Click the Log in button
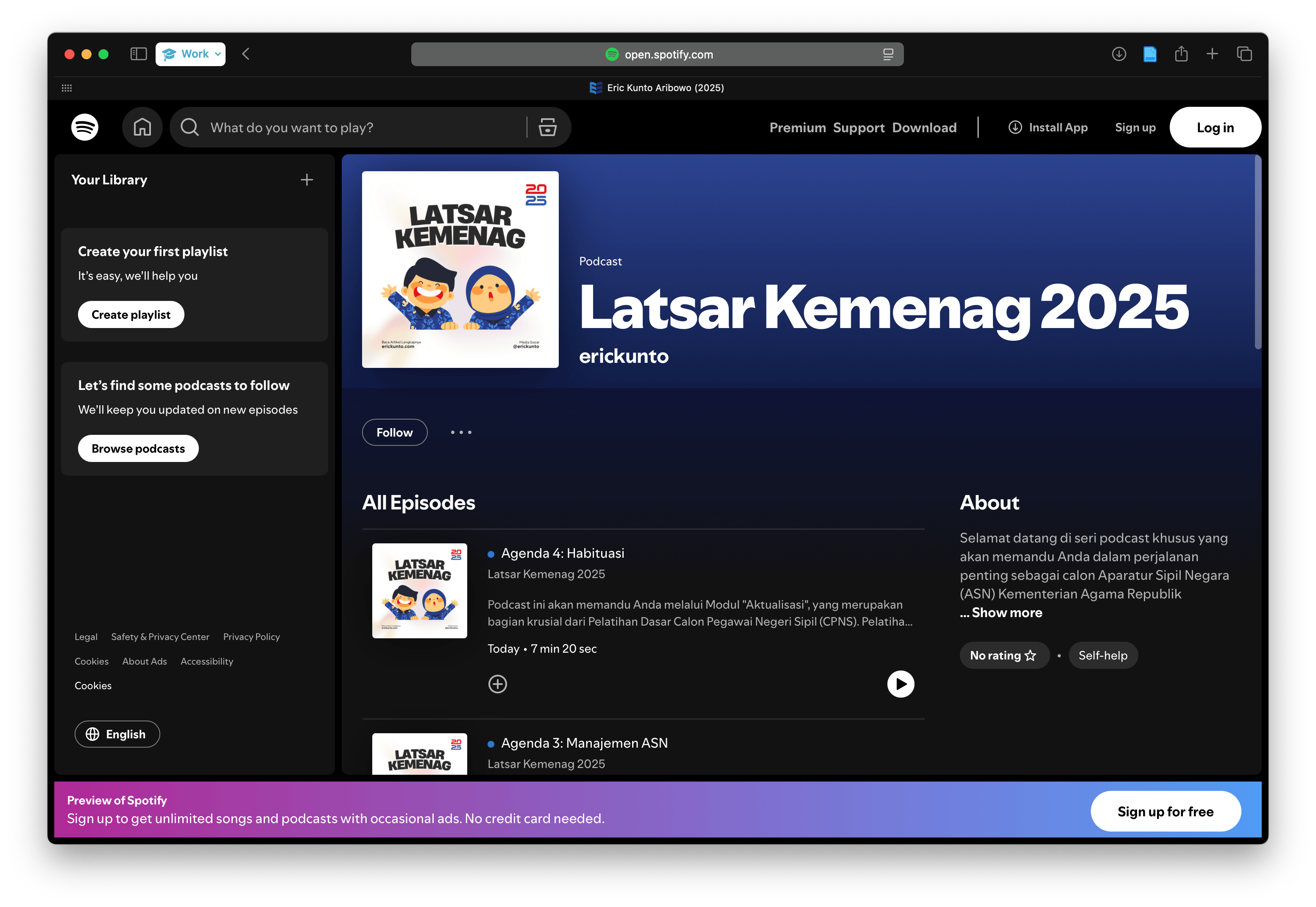 [1215, 127]
